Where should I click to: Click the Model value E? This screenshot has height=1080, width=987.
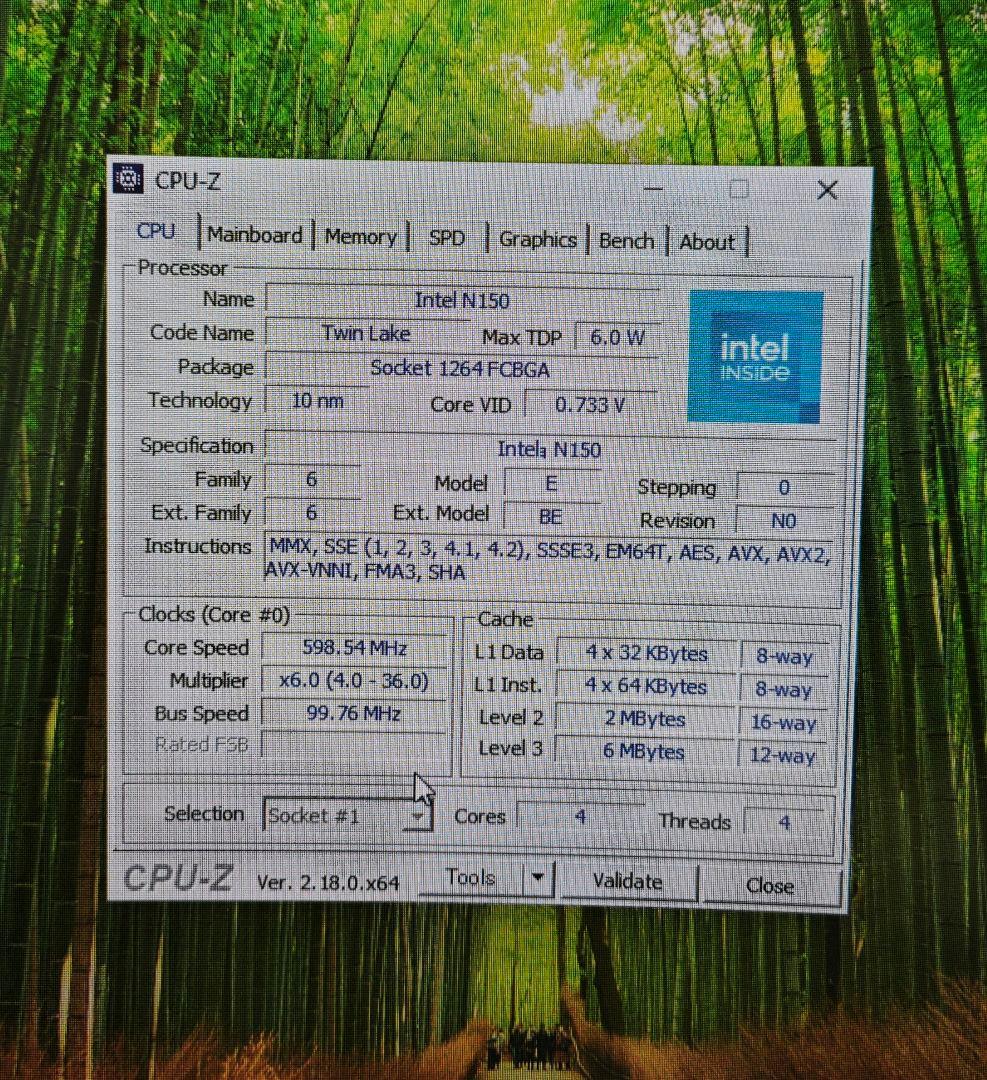click(551, 484)
